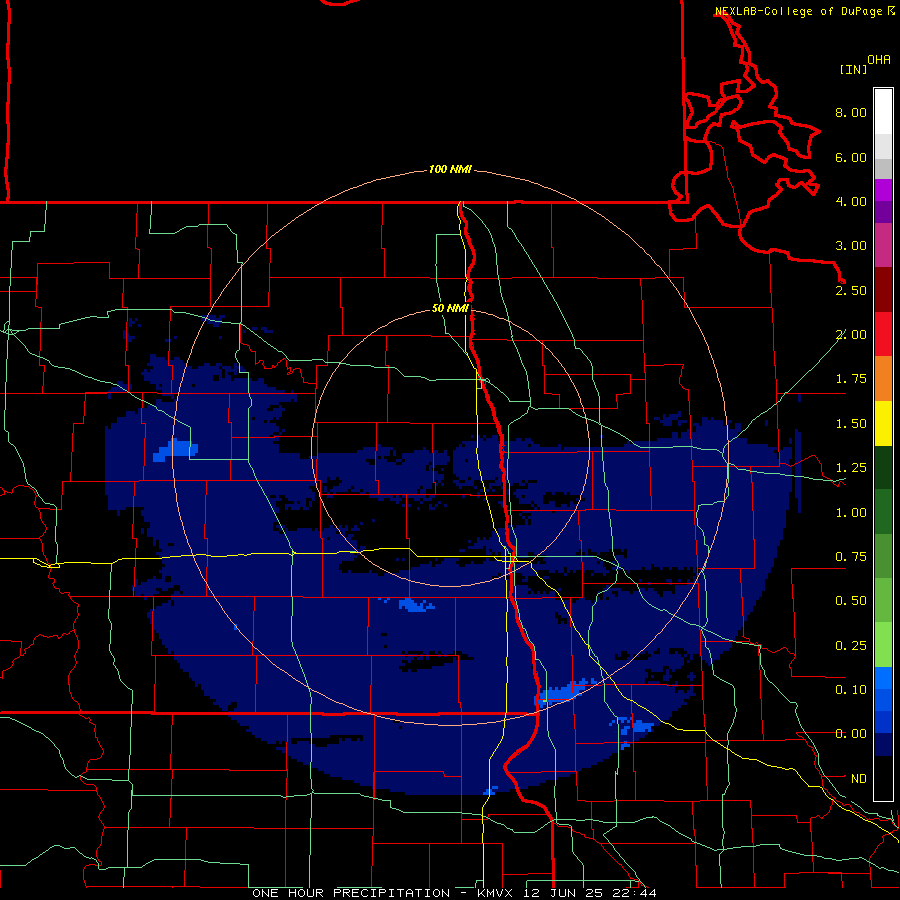Screen dimensions: 900x900
Task: Click the 6.00 legend value
Action: pyautogui.click(x=851, y=157)
